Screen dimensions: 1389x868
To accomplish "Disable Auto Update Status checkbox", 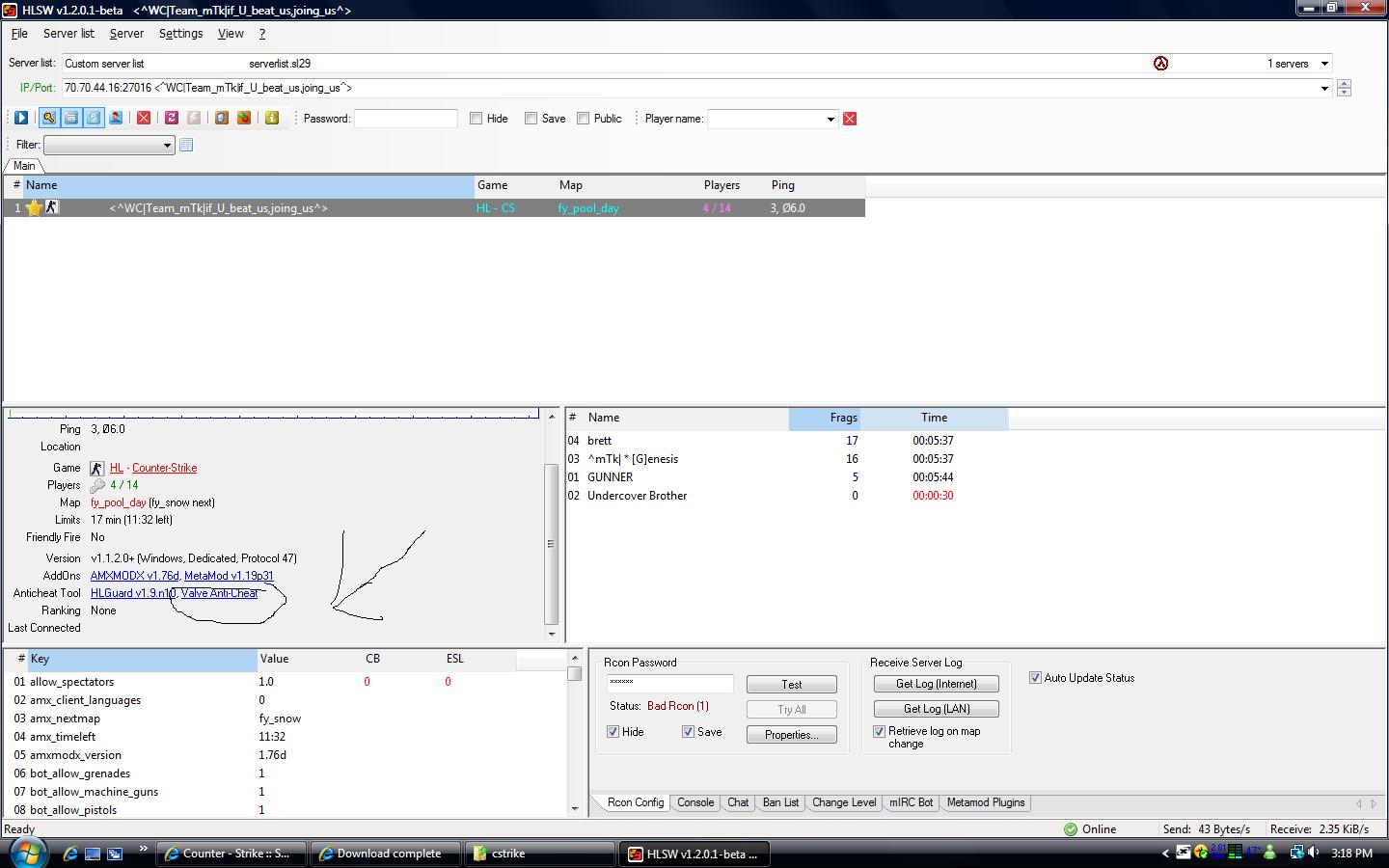I will 1035,678.
